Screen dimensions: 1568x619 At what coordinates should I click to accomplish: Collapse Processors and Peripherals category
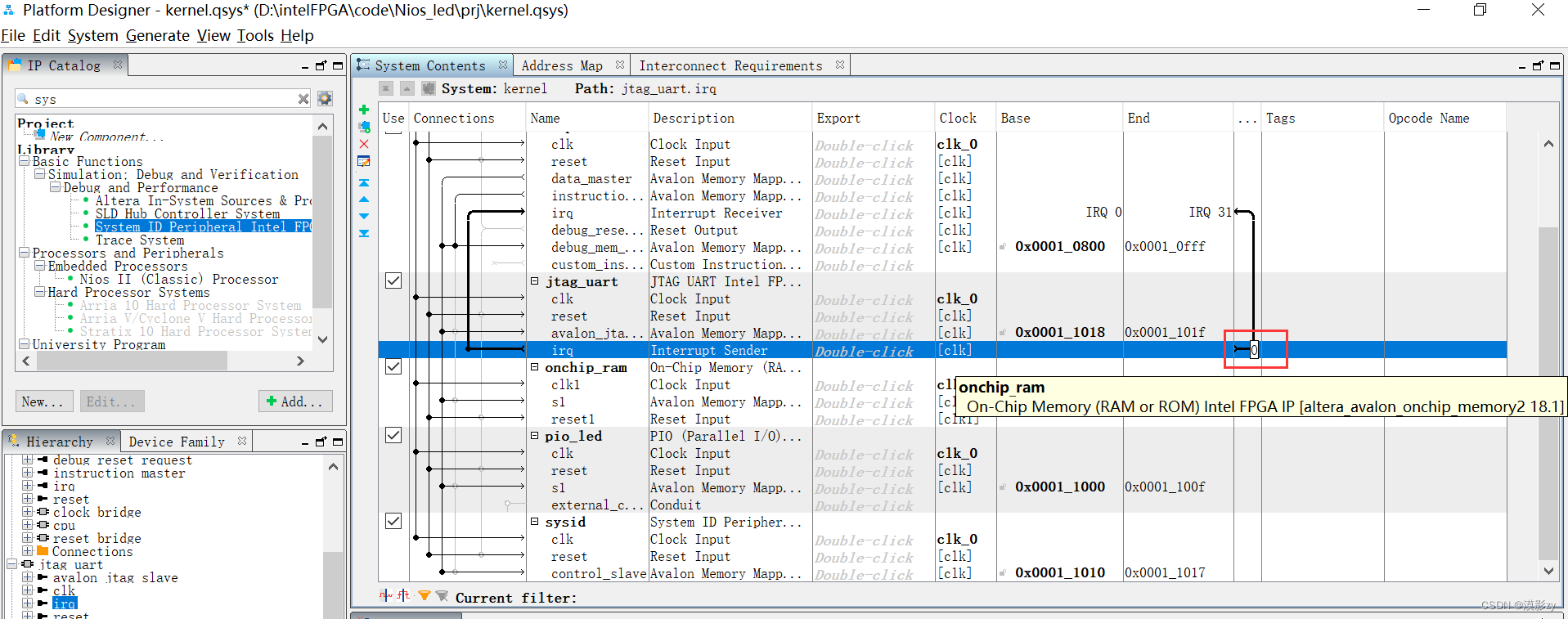click(25, 253)
